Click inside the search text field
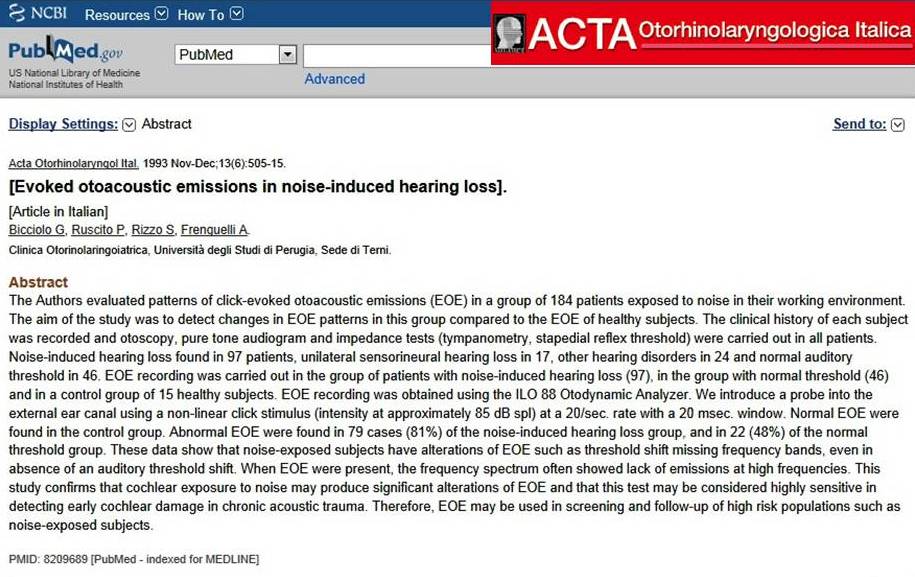Image resolution: width=915 pixels, height=577 pixels. pyautogui.click(x=397, y=56)
